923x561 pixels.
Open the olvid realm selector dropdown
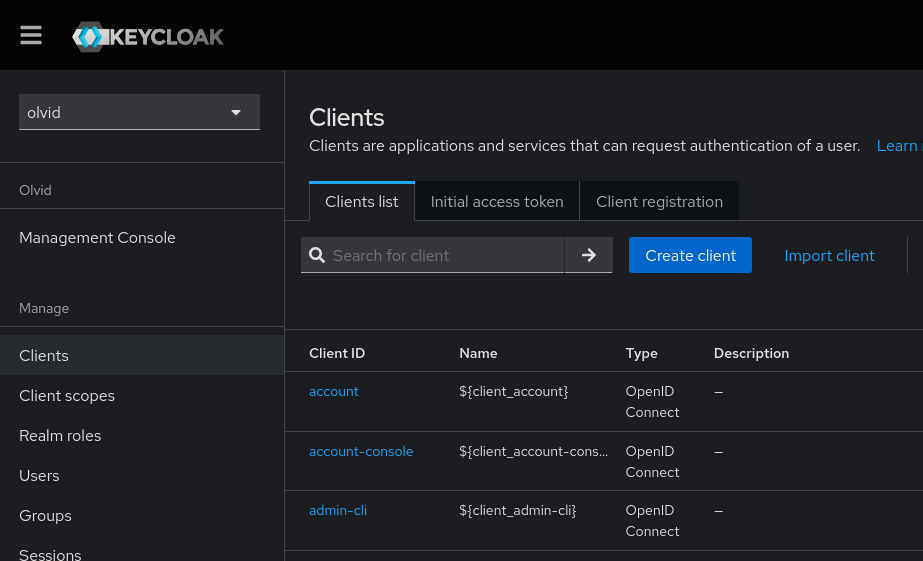coord(139,112)
